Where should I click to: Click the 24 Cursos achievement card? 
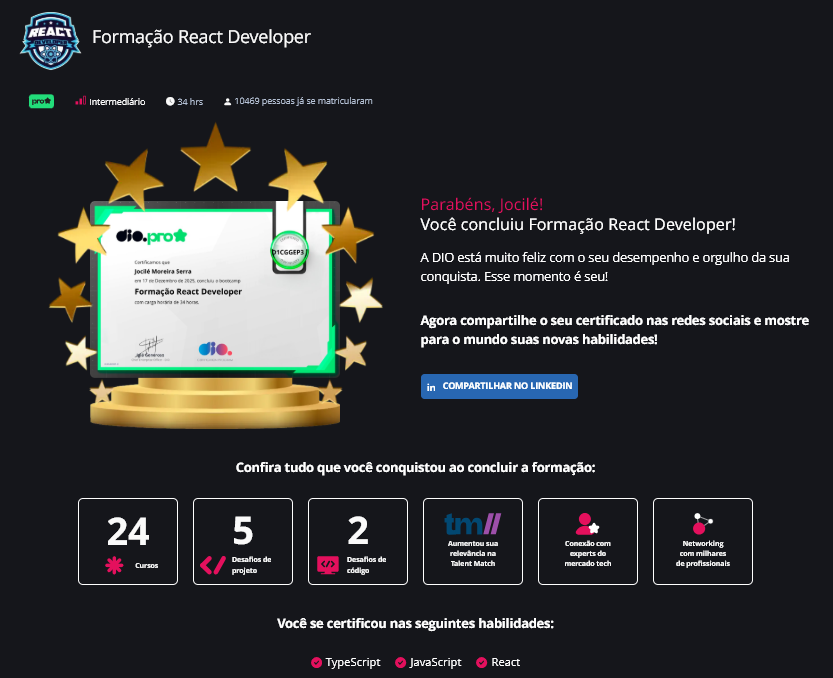127,541
